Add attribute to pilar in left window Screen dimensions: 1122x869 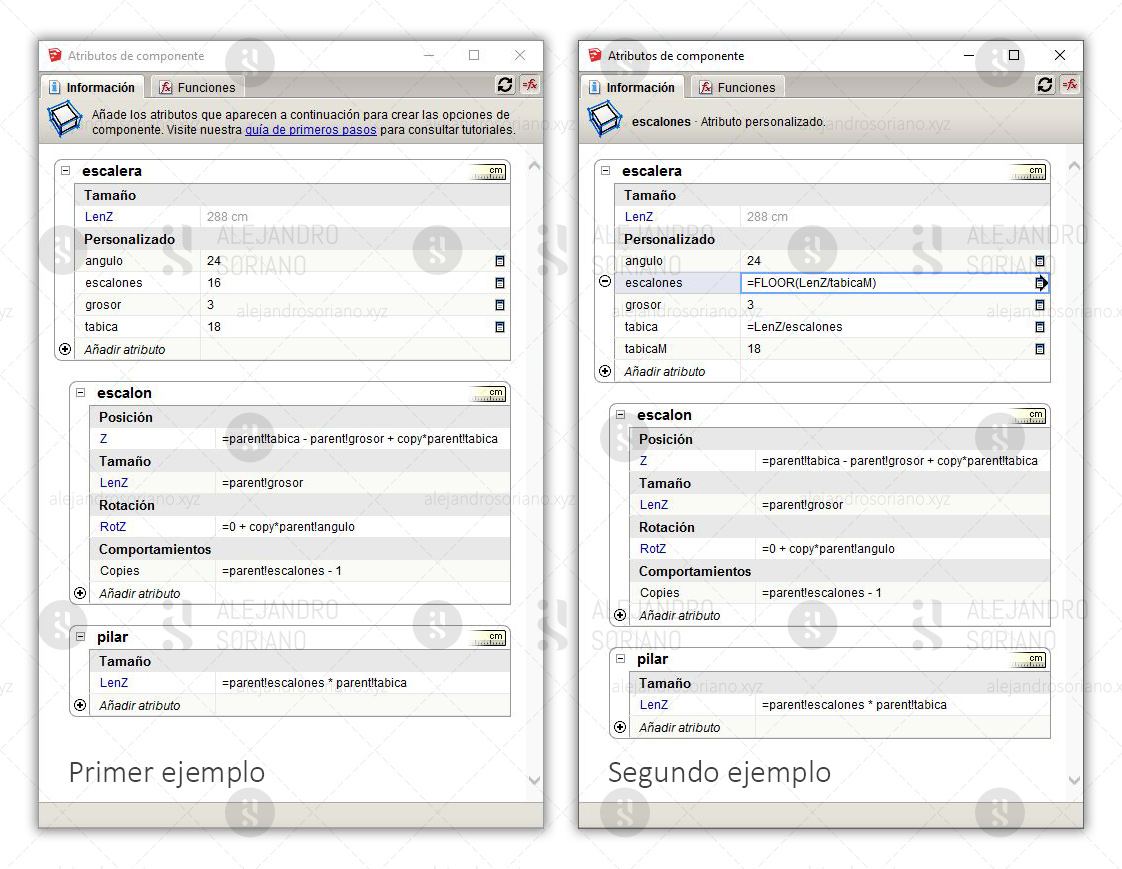pyautogui.click(x=80, y=705)
